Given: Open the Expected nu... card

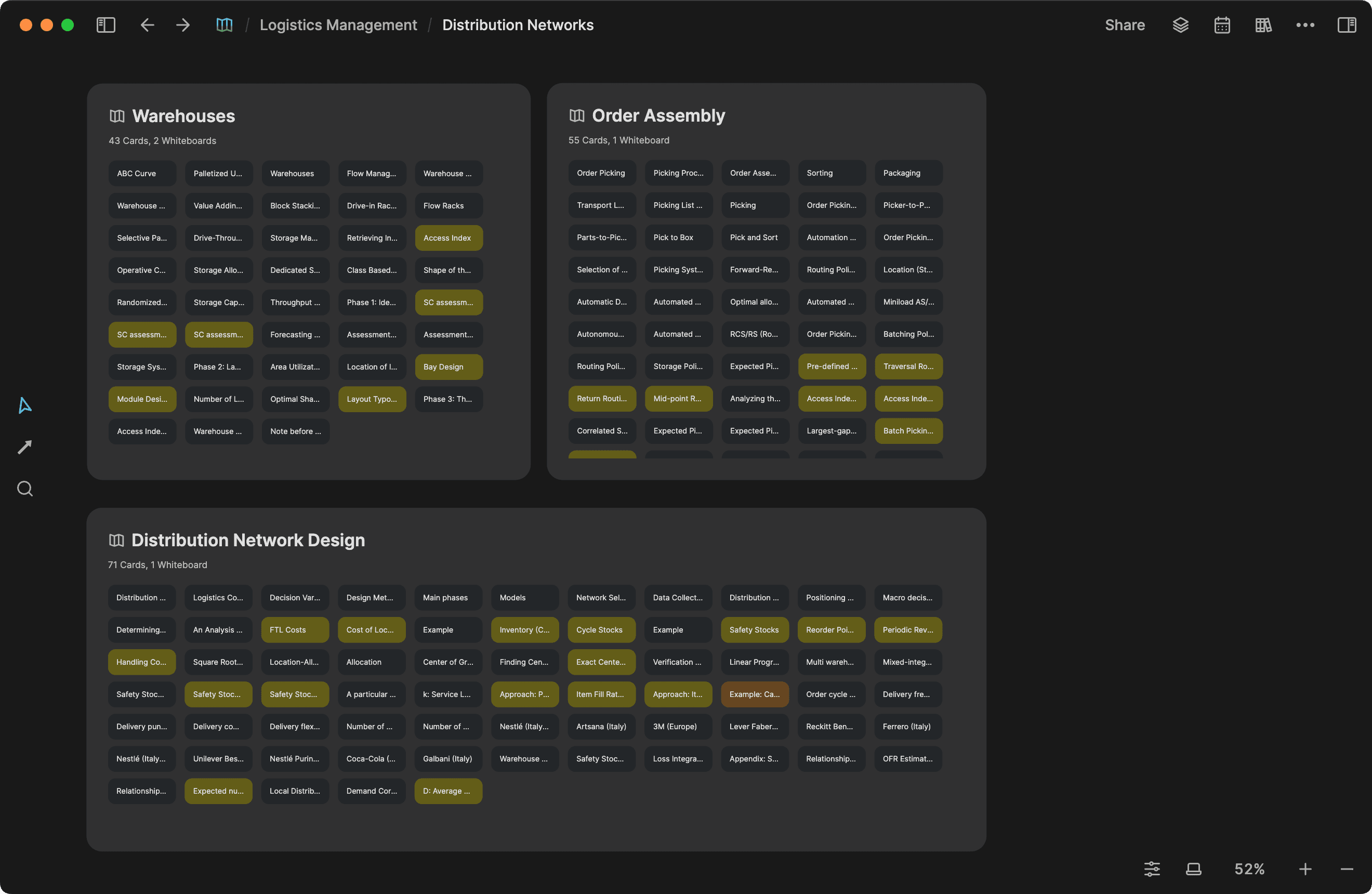Looking at the screenshot, I should click(218, 792).
